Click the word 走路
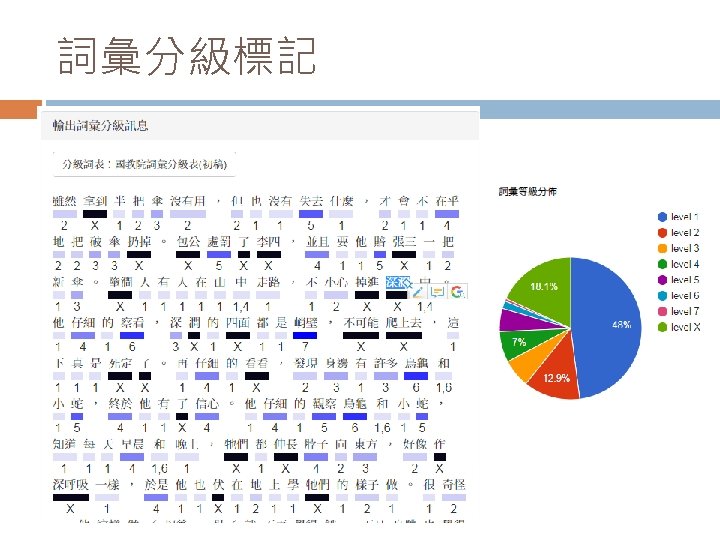The height and width of the screenshot is (540, 720). click(x=268, y=282)
